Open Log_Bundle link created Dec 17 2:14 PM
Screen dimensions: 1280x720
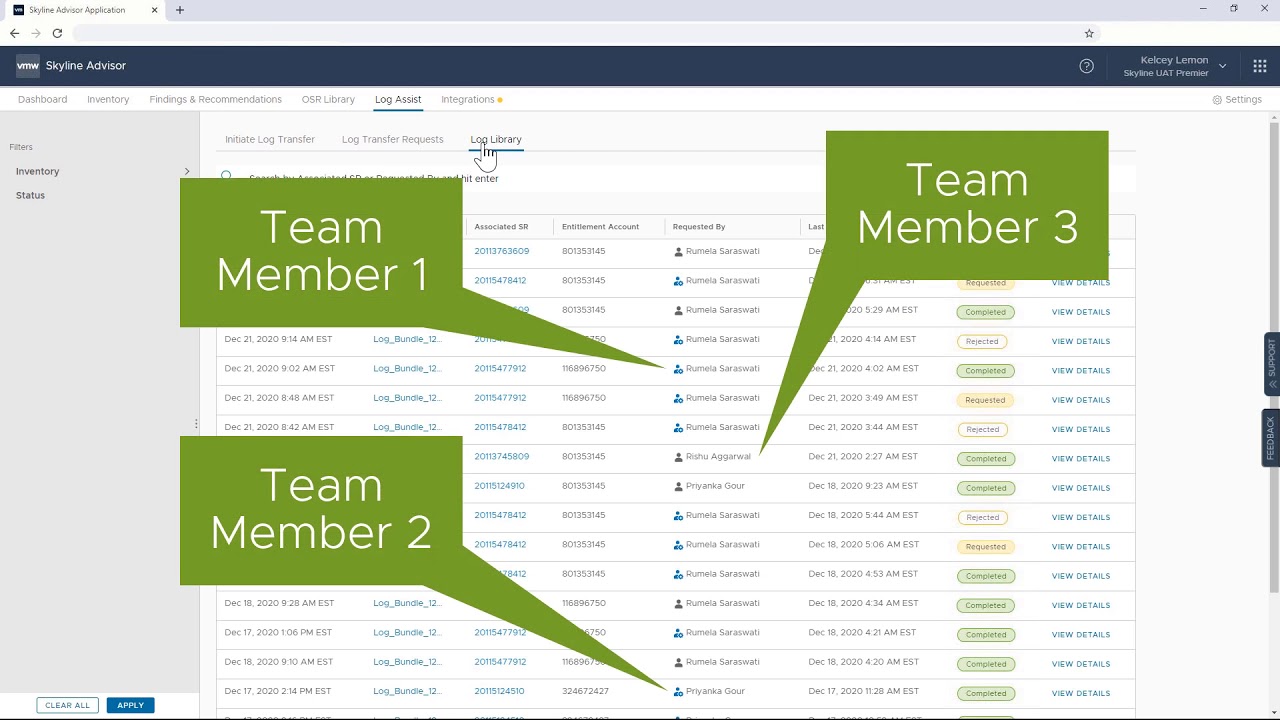click(x=407, y=692)
